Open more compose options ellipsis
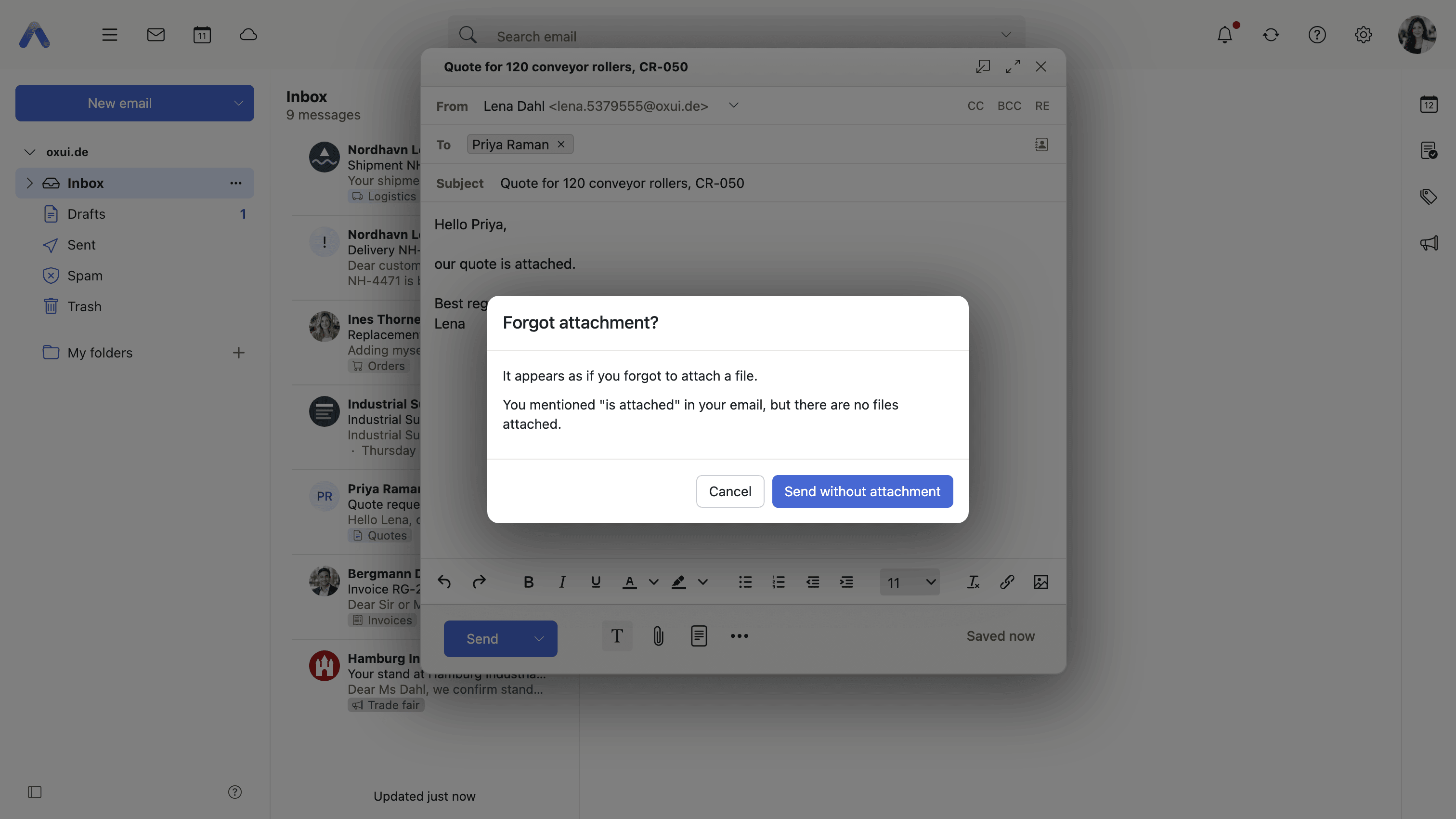1456x819 pixels. (x=739, y=636)
